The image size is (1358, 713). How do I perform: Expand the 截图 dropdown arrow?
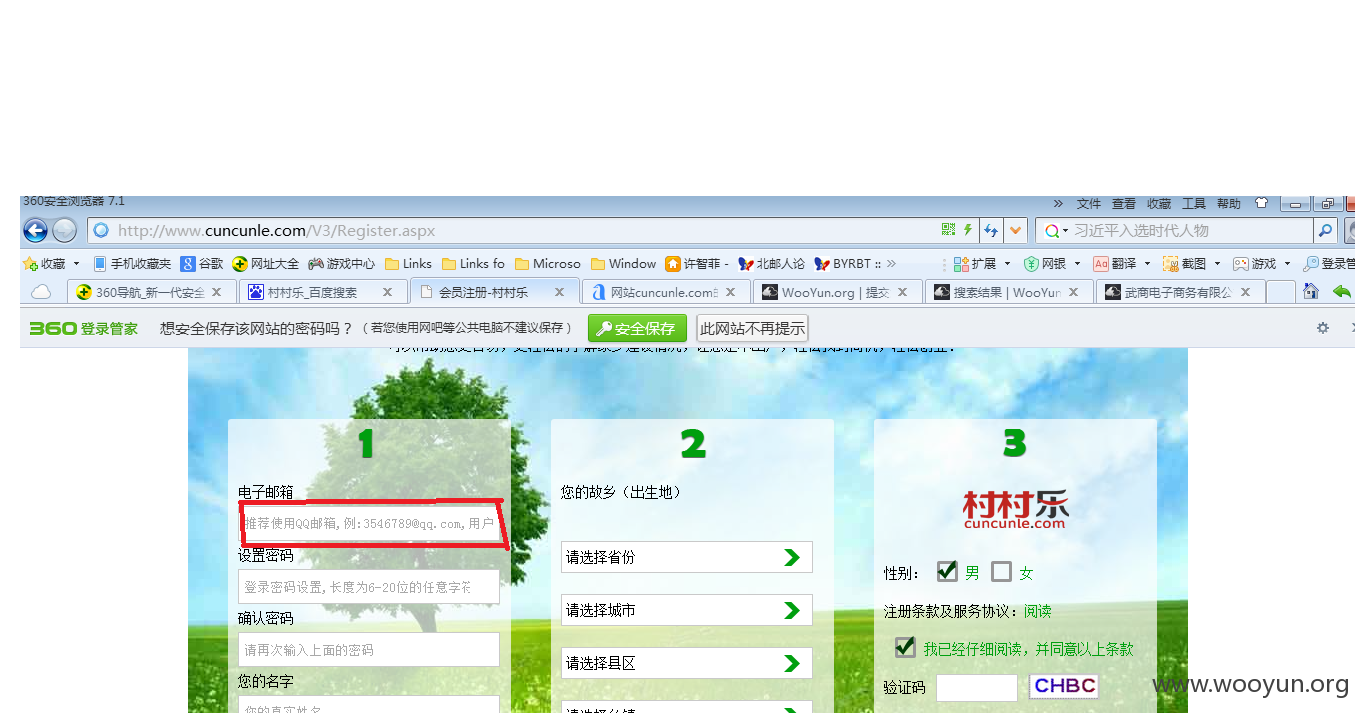(x=1217, y=264)
